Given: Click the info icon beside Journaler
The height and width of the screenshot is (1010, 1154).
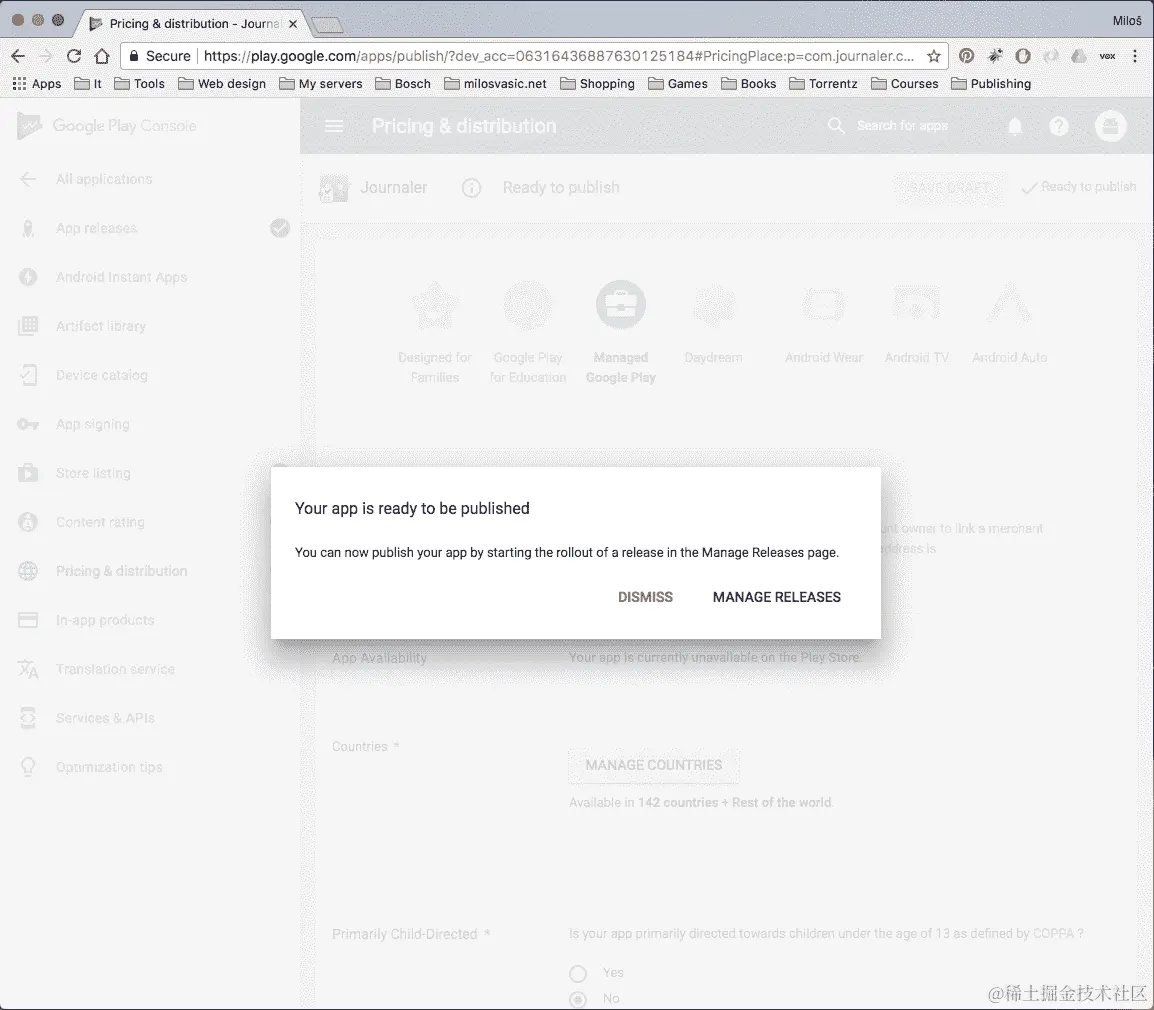Looking at the screenshot, I should [471, 188].
